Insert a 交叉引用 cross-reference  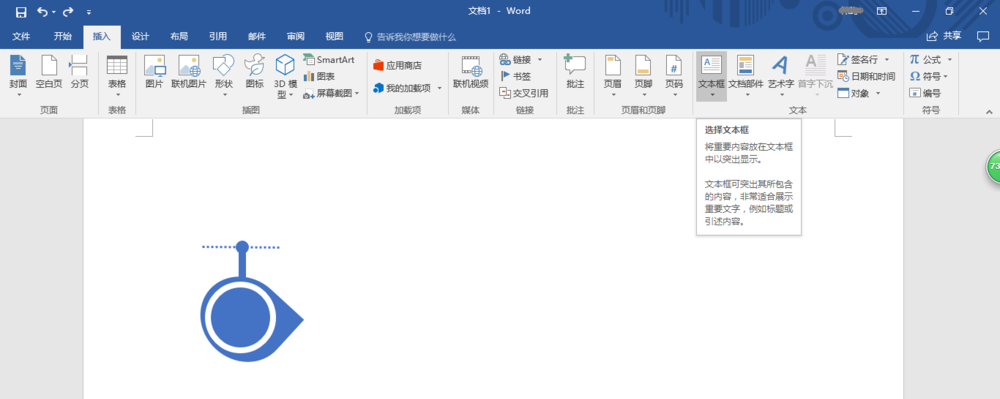(524, 93)
